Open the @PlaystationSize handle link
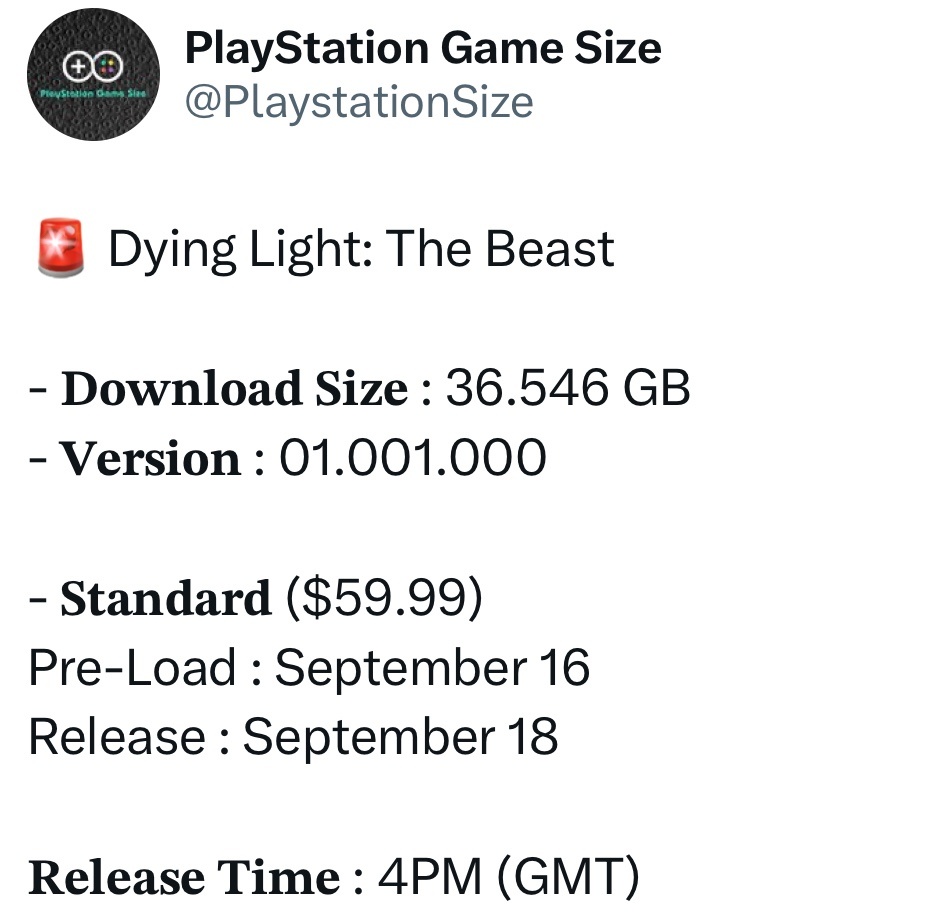Image resolution: width=925 pixels, height=912 pixels. pyautogui.click(x=359, y=102)
